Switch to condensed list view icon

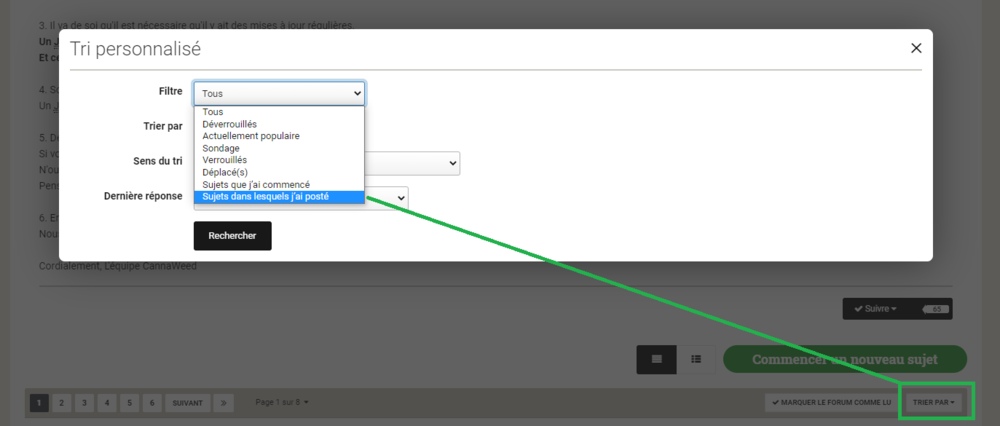[x=696, y=360]
